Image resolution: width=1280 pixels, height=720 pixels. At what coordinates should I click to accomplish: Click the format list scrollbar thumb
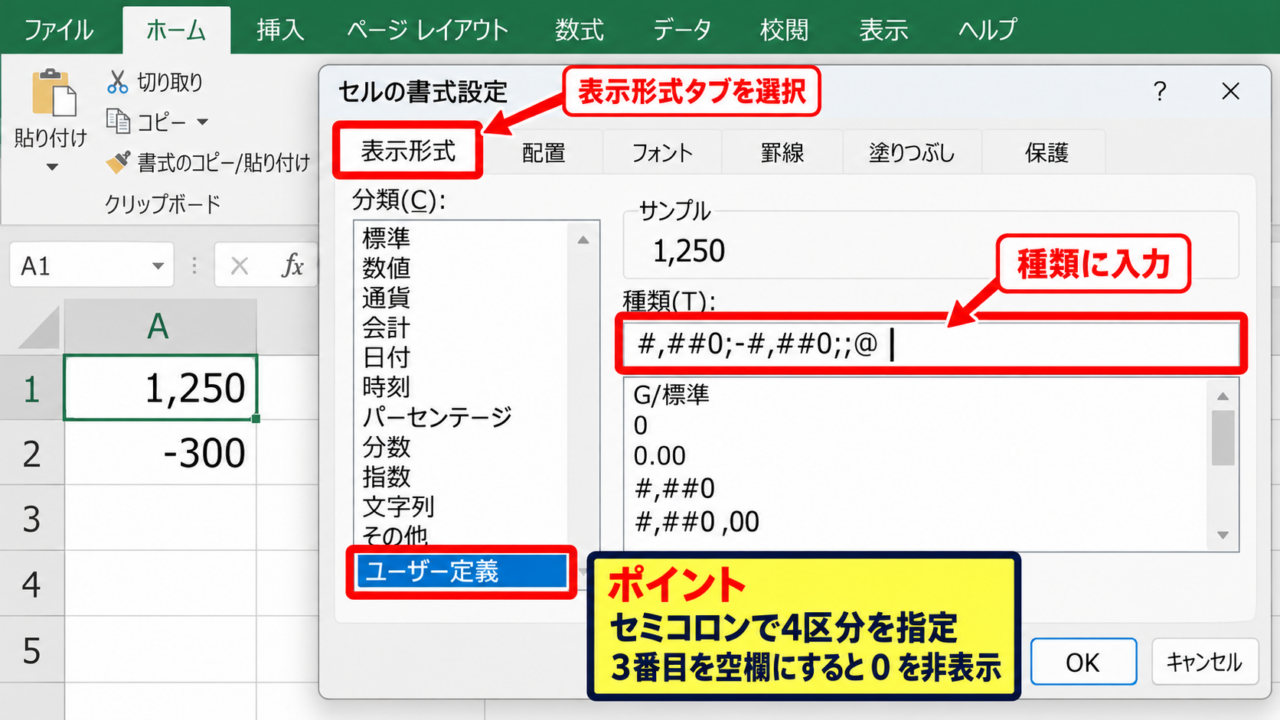coord(1223,438)
